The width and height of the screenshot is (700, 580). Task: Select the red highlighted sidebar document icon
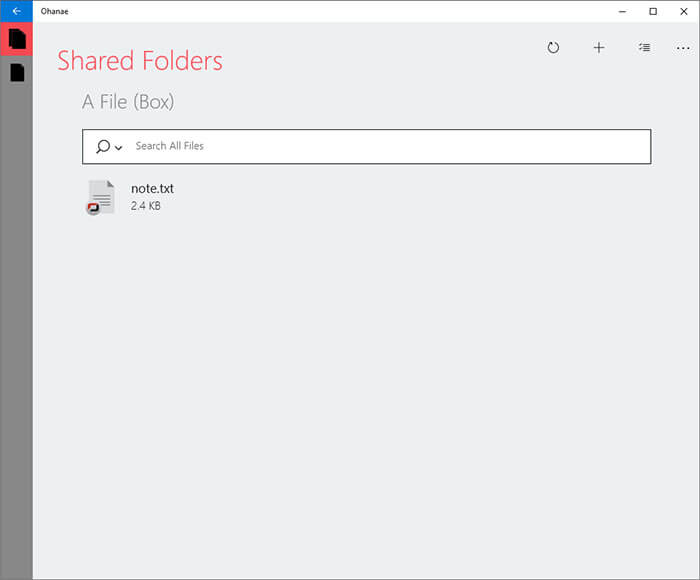click(x=17, y=39)
